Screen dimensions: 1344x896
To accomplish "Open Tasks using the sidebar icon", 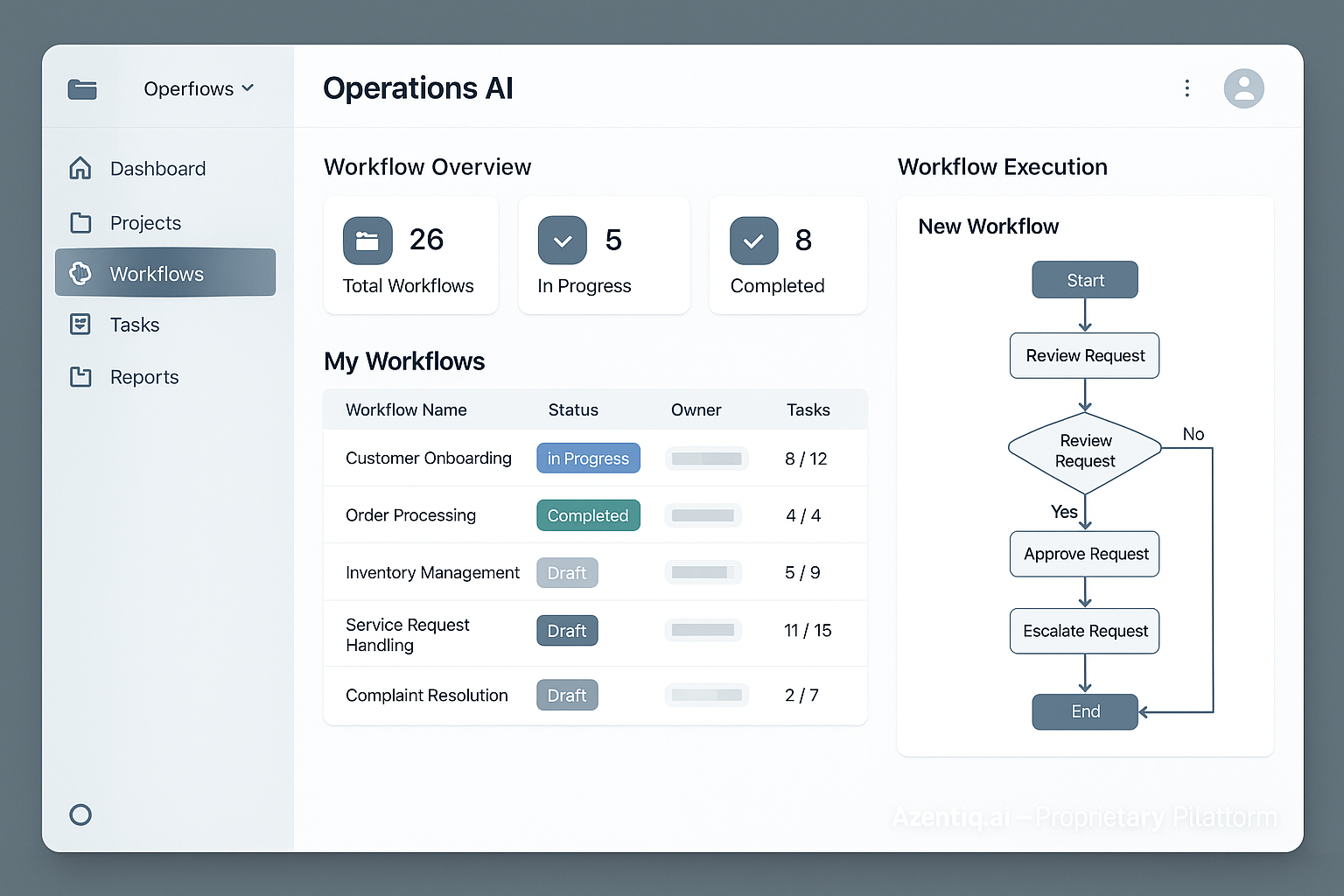I will tap(80, 325).
